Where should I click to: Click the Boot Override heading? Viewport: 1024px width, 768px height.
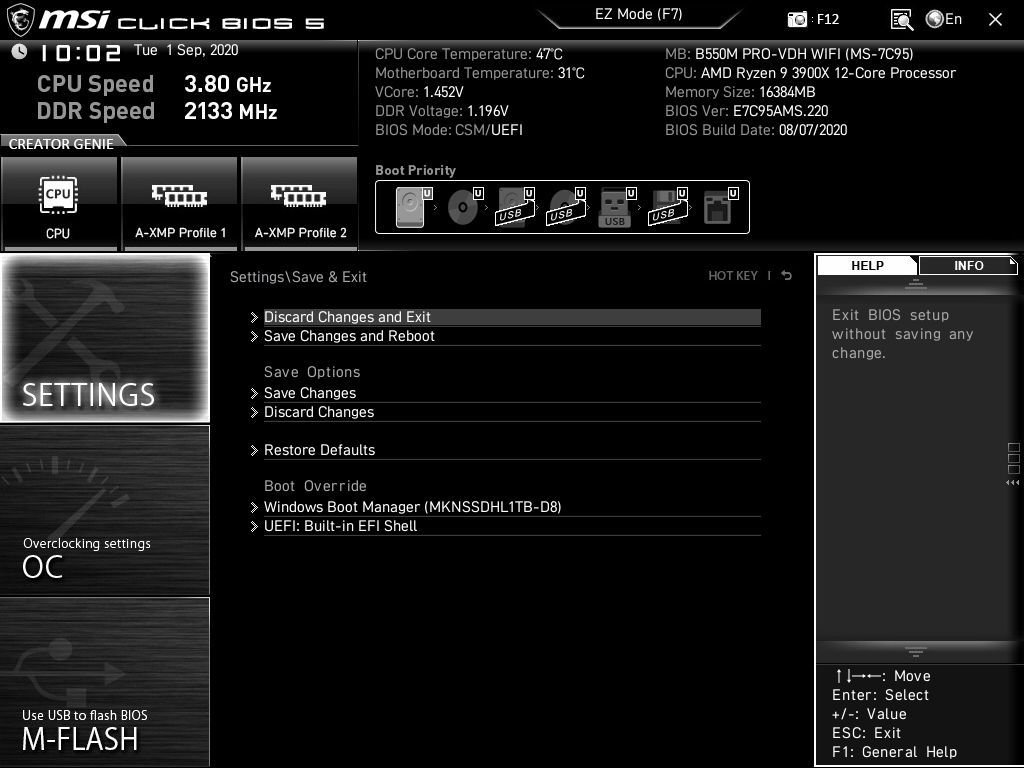tap(315, 486)
